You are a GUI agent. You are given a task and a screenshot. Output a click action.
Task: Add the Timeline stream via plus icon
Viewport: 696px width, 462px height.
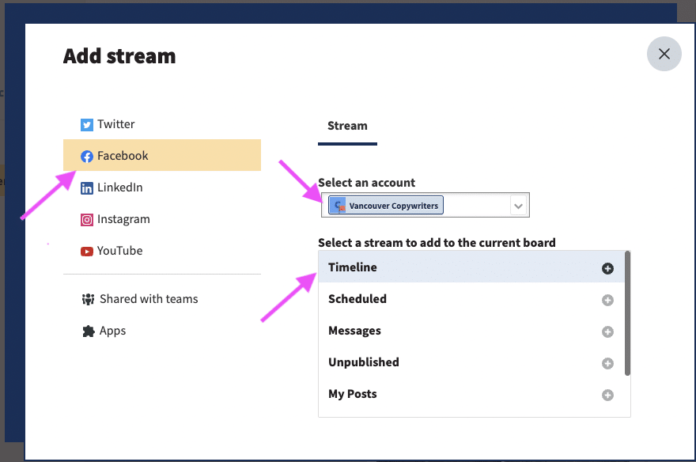[607, 268]
